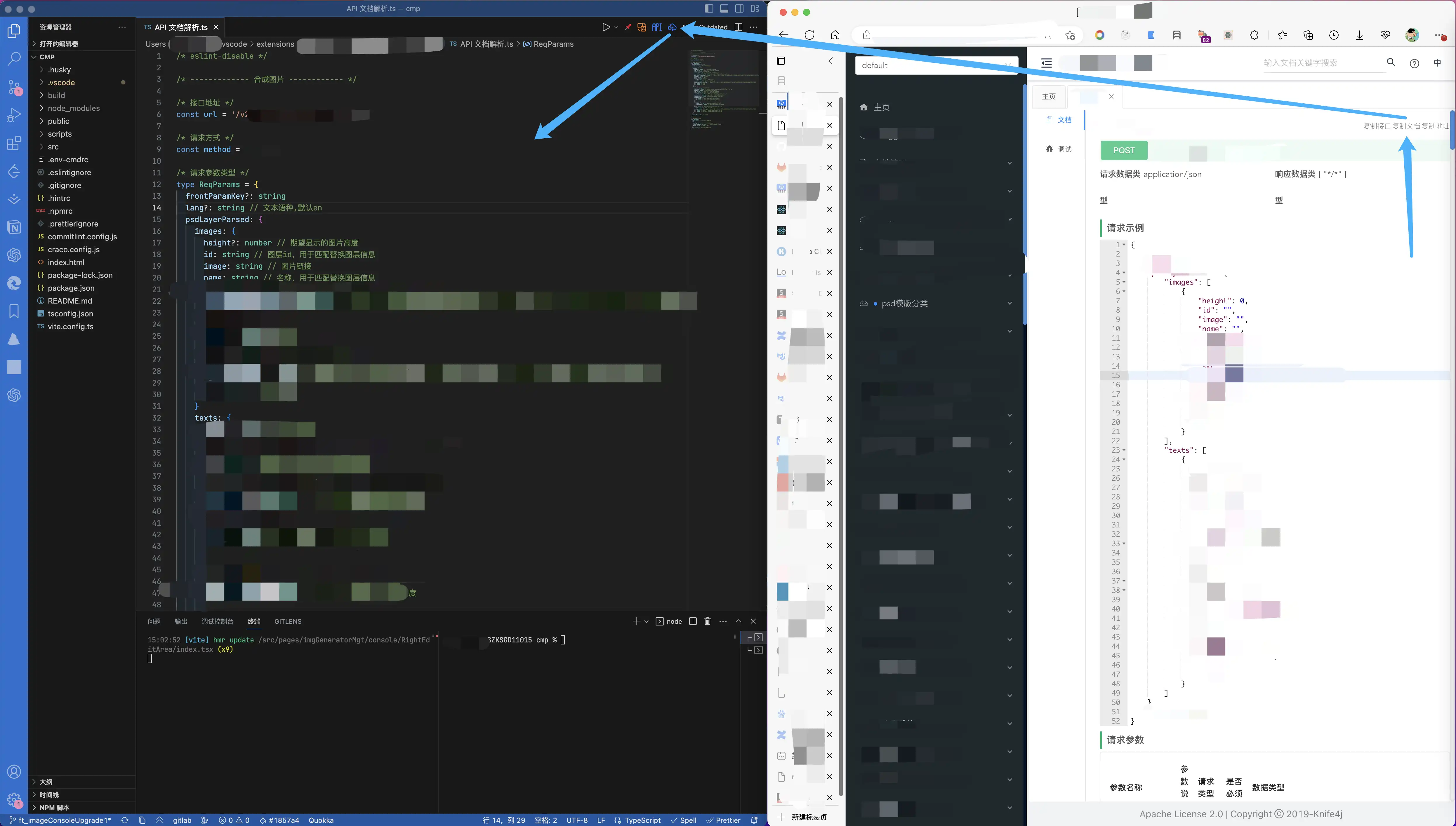
Task: Open the Extensions view in activity bar
Action: point(14,143)
